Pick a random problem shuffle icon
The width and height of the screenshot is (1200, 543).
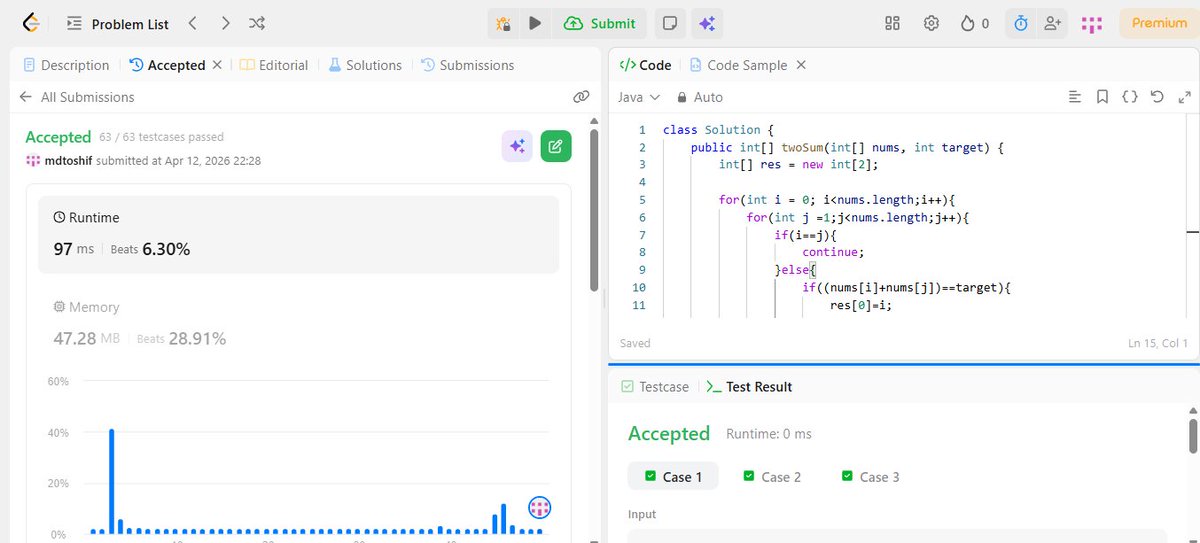(x=257, y=23)
